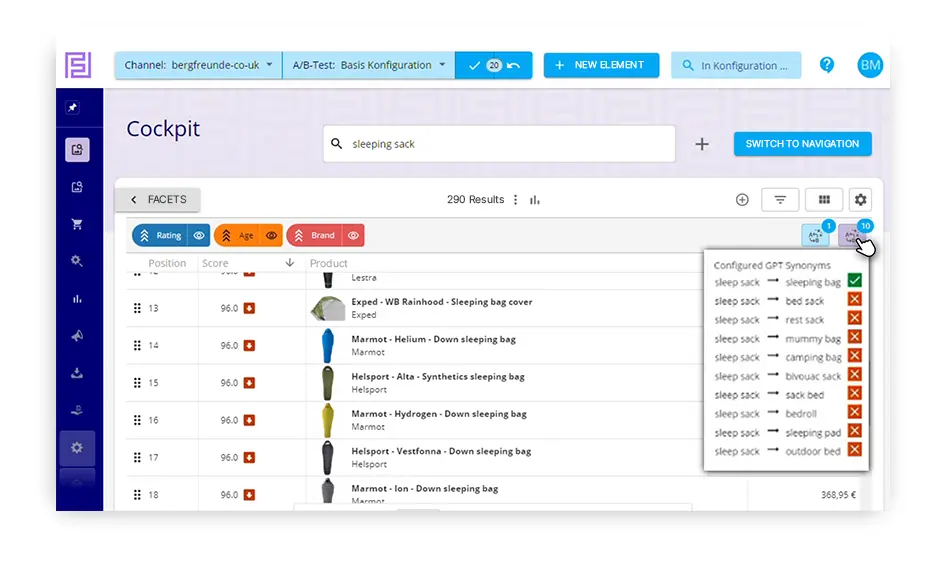Viewport: 940px width, 568px height.
Task: Open the search-settings magnifier sidebar icon
Action: [77, 261]
